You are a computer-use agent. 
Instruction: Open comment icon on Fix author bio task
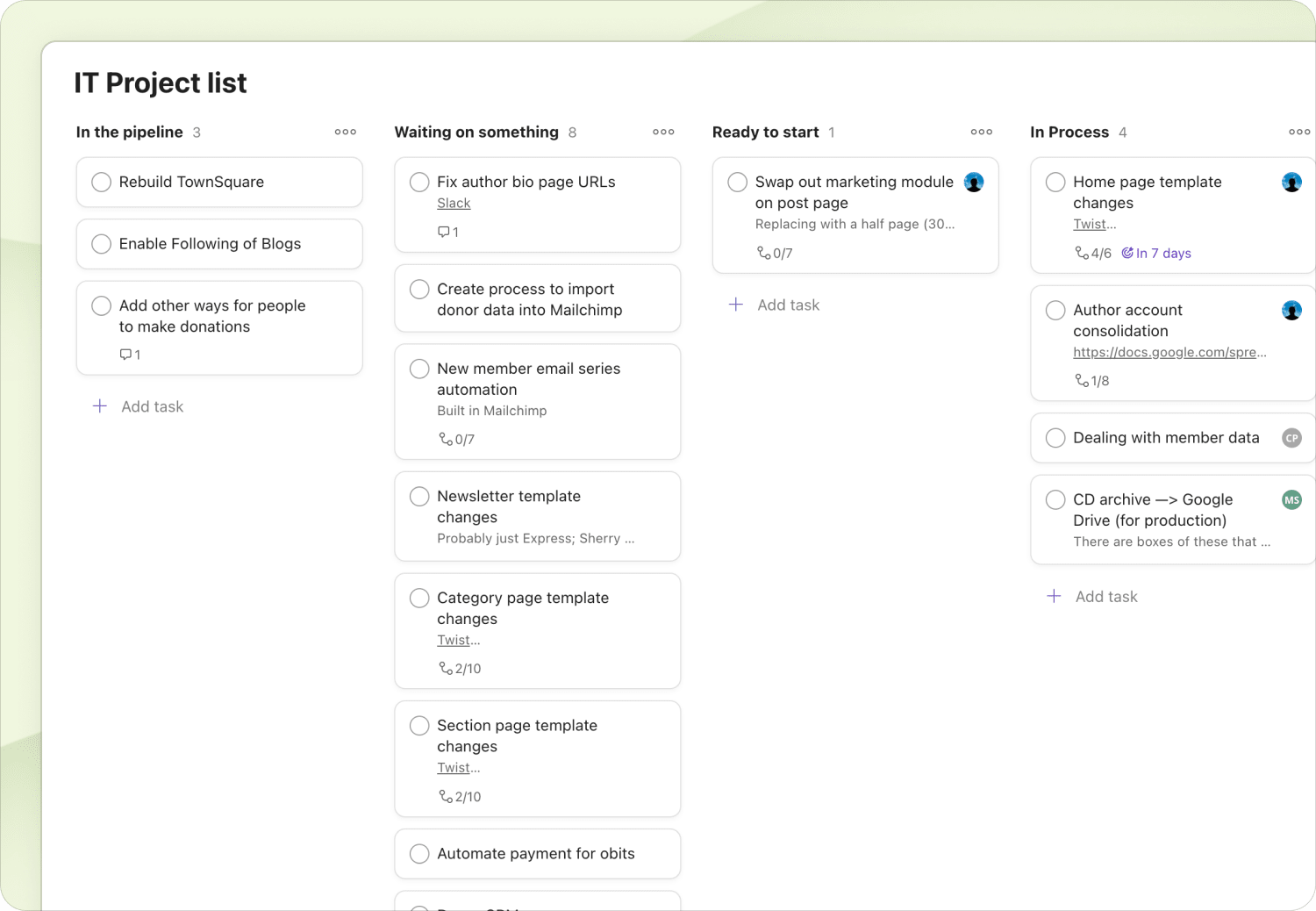[x=443, y=232]
